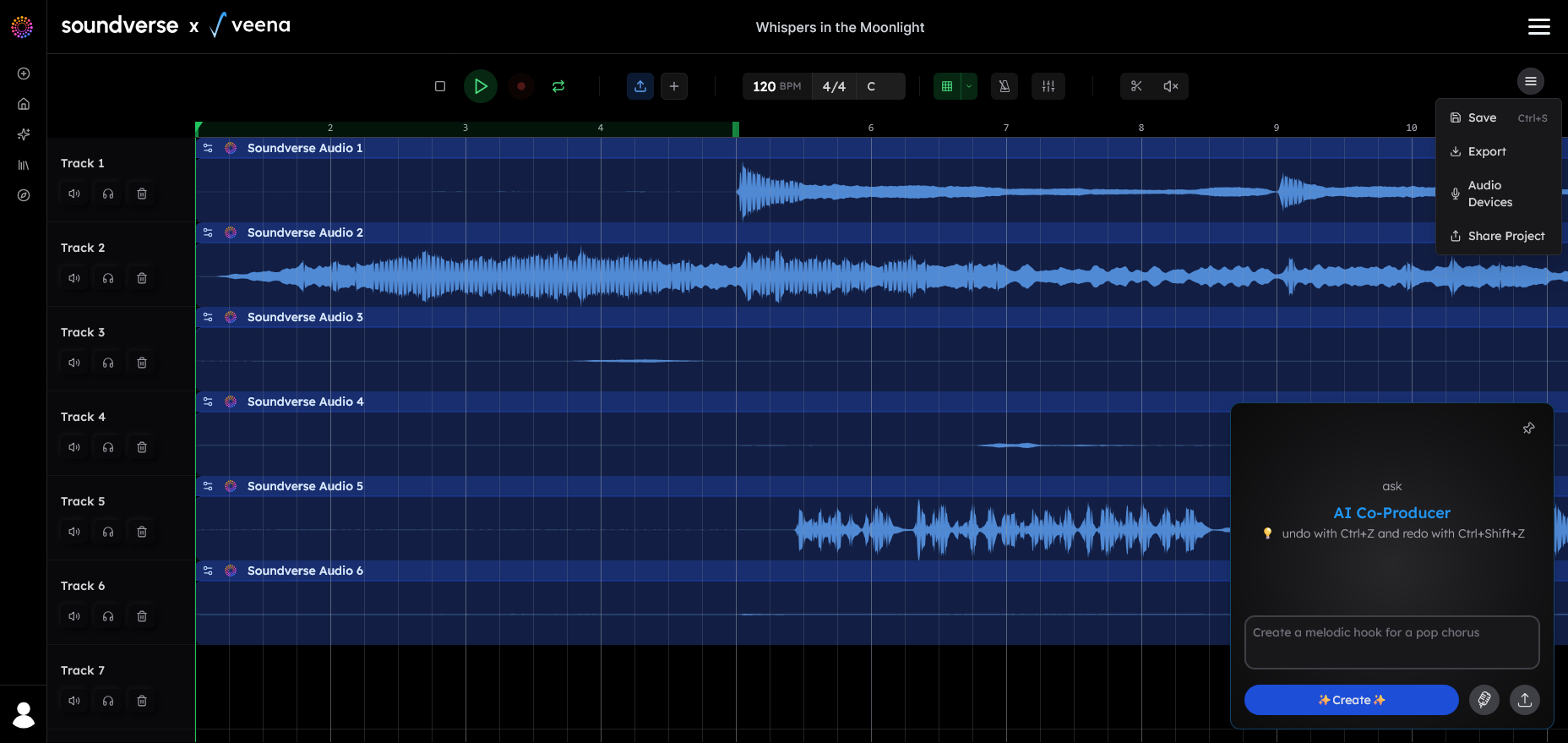This screenshot has height=743, width=1568.
Task: Solo Track 3 with its headphones icon
Action: pos(108,363)
